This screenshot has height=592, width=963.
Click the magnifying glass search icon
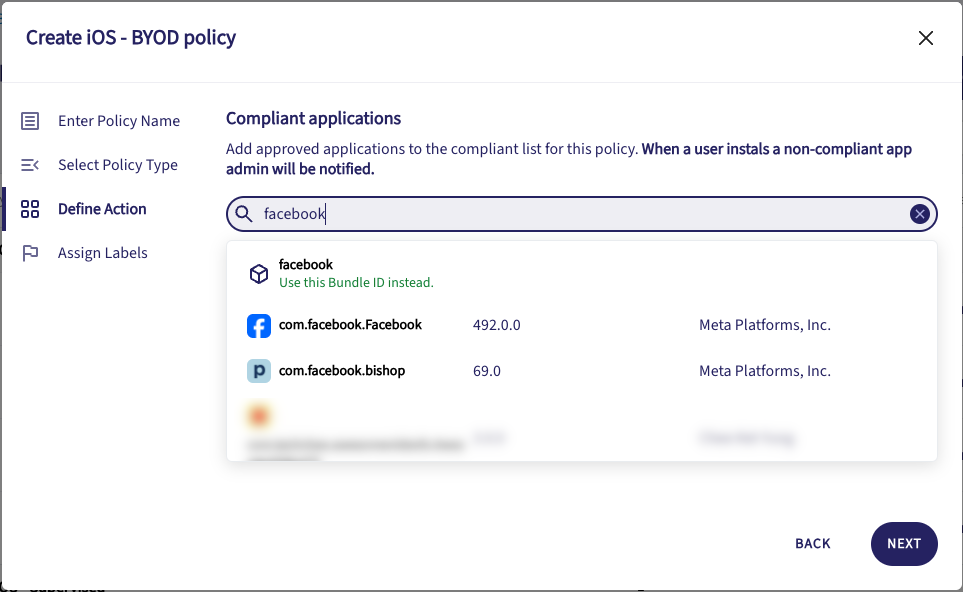click(244, 214)
